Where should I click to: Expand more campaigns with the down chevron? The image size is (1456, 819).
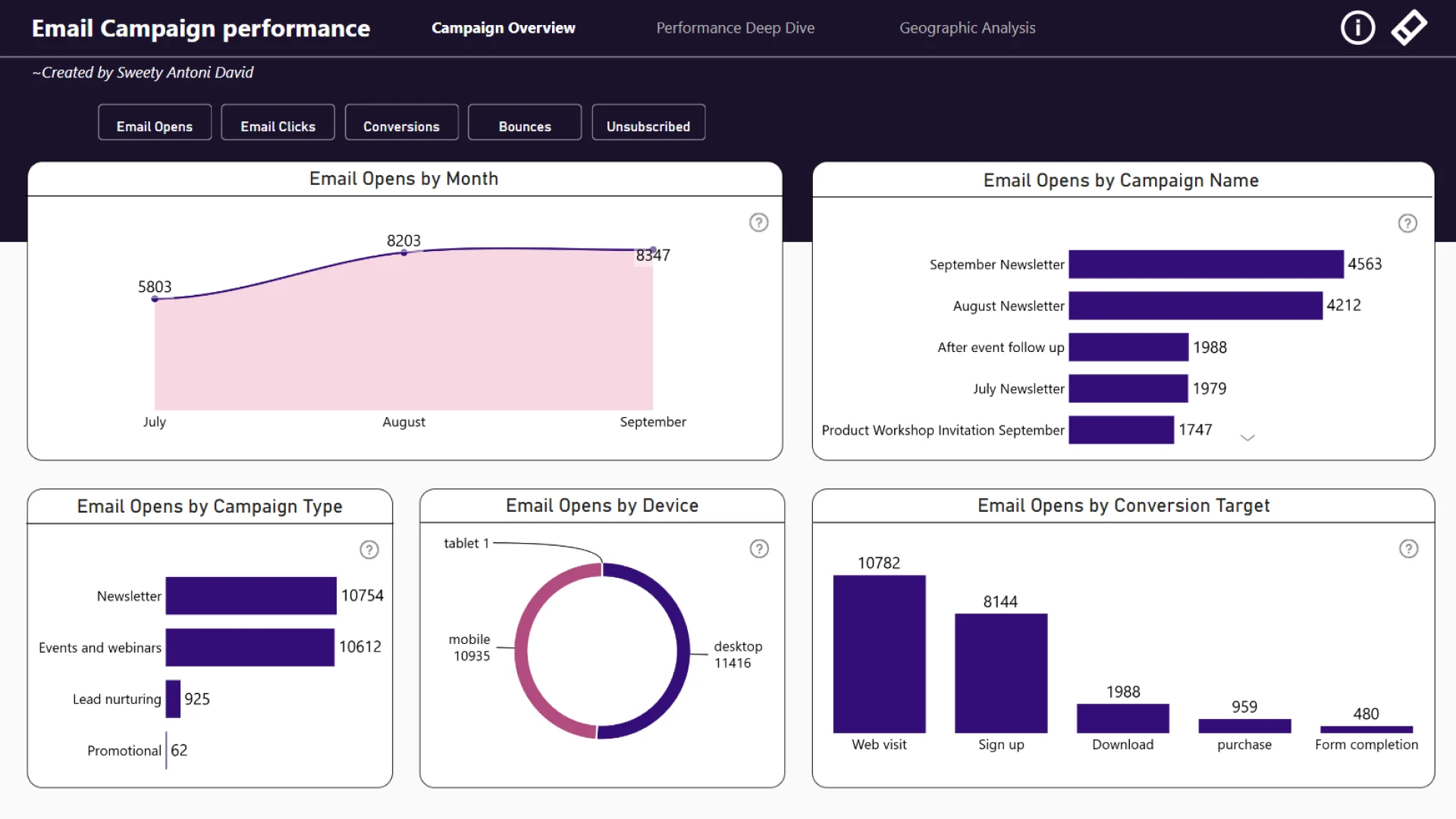(x=1247, y=438)
